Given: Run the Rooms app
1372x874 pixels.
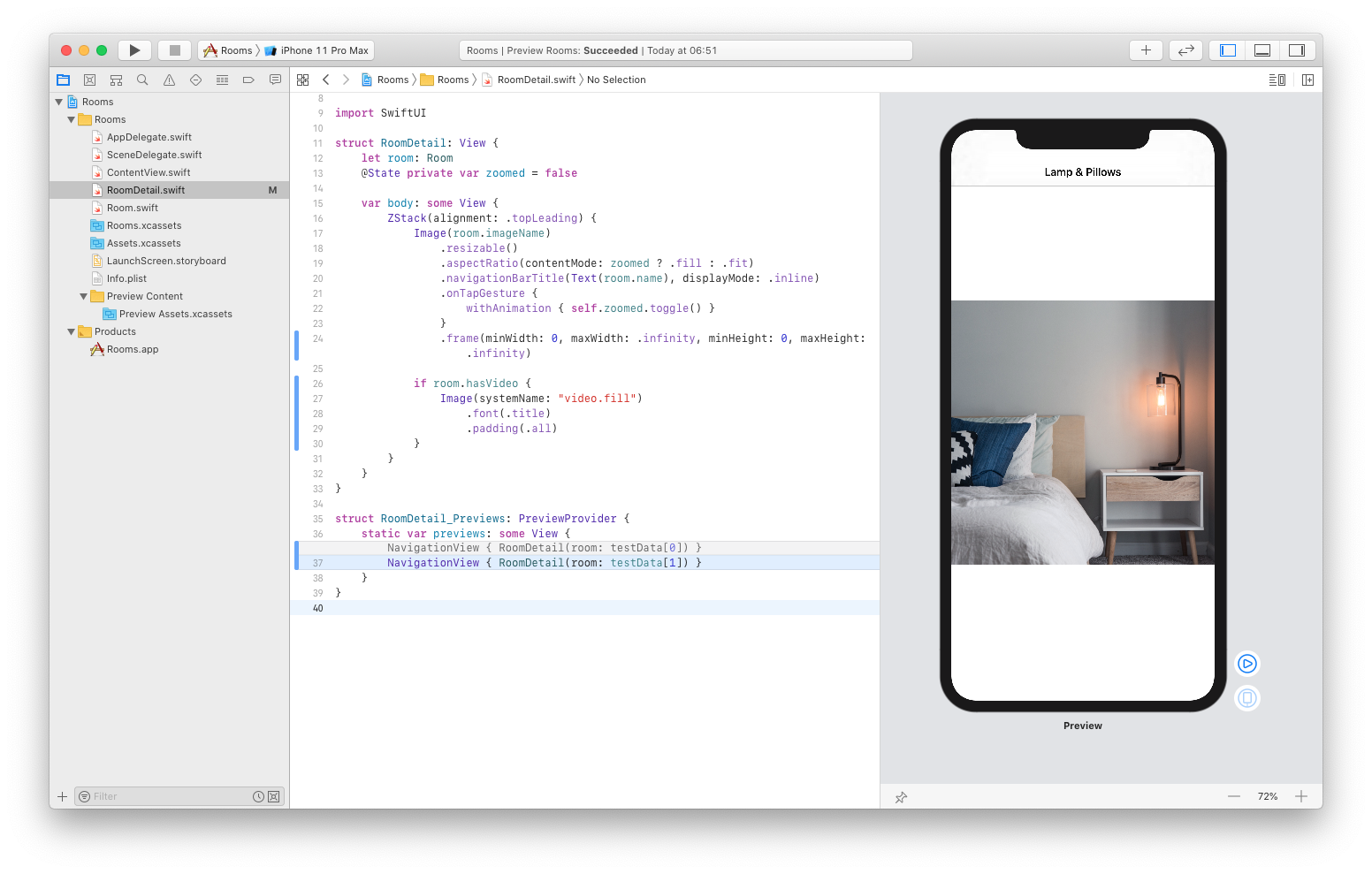Looking at the screenshot, I should click(134, 49).
